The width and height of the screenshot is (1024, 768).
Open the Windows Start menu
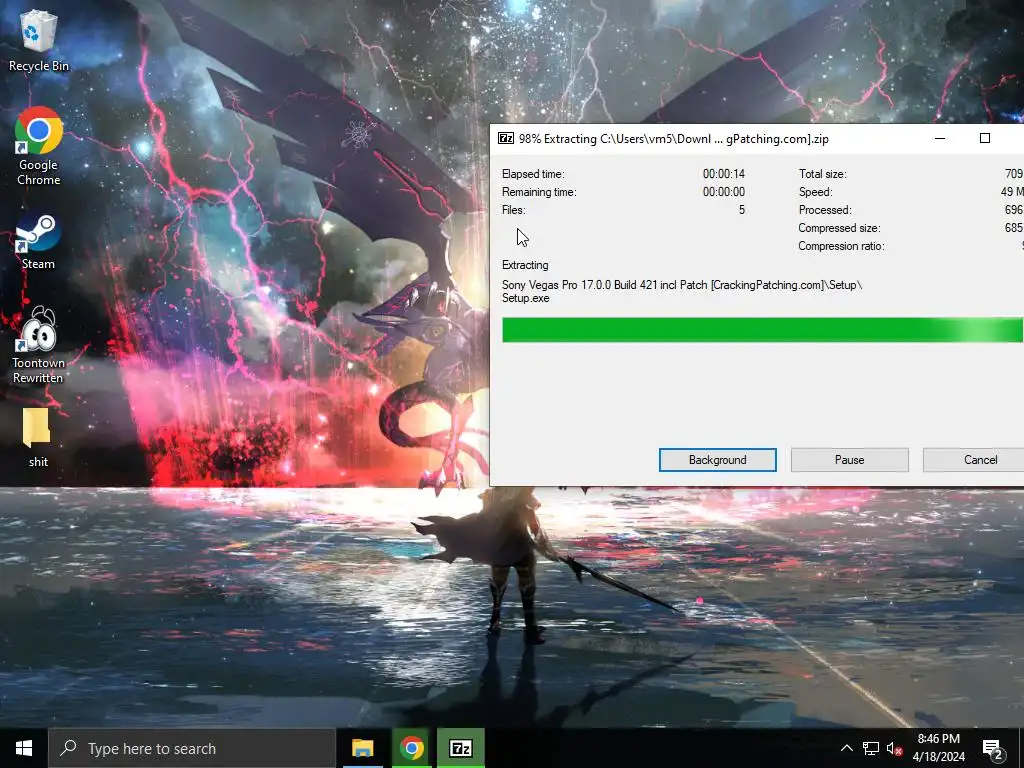pos(24,748)
